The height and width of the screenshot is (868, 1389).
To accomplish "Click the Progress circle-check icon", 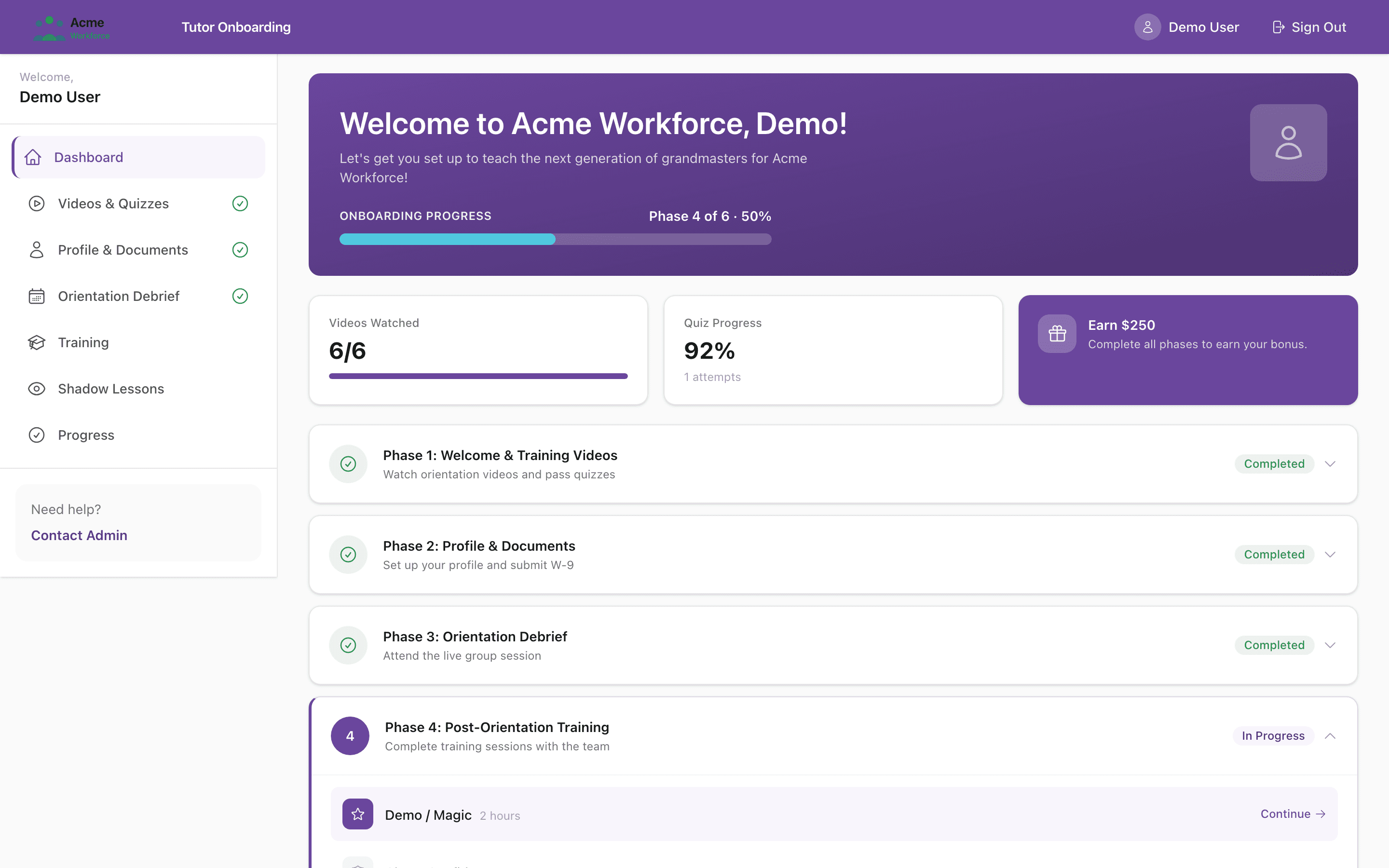I will pos(37,435).
